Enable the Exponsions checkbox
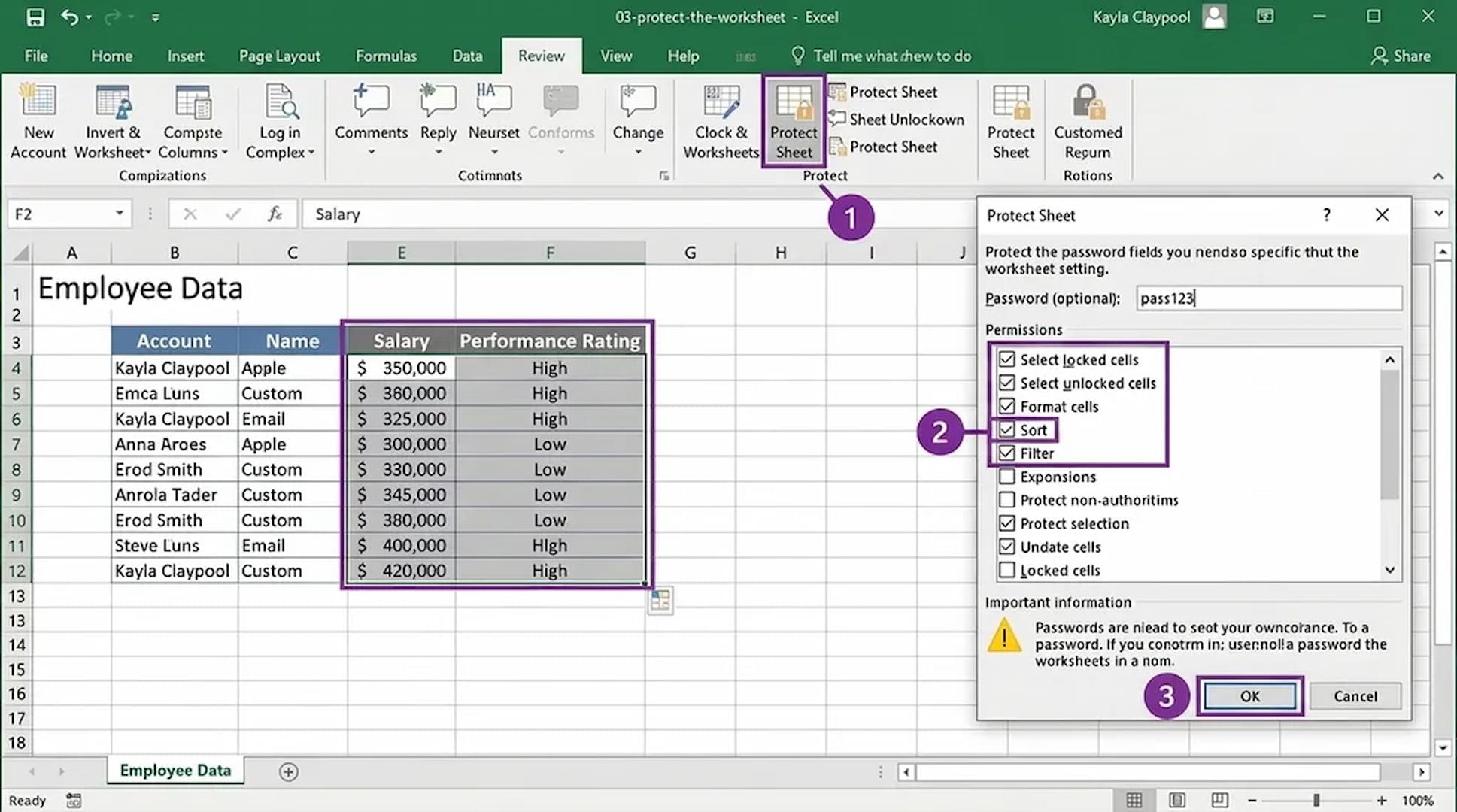Image resolution: width=1457 pixels, height=812 pixels. 1006,476
